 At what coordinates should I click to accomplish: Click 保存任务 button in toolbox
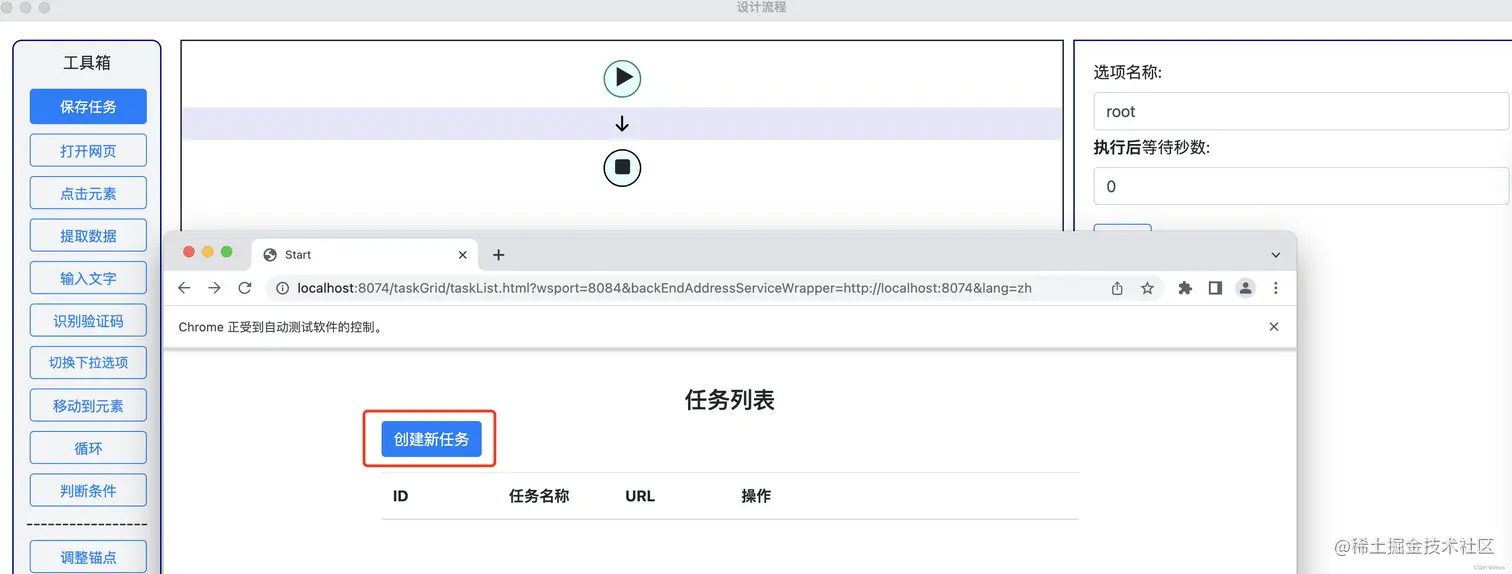(x=88, y=106)
